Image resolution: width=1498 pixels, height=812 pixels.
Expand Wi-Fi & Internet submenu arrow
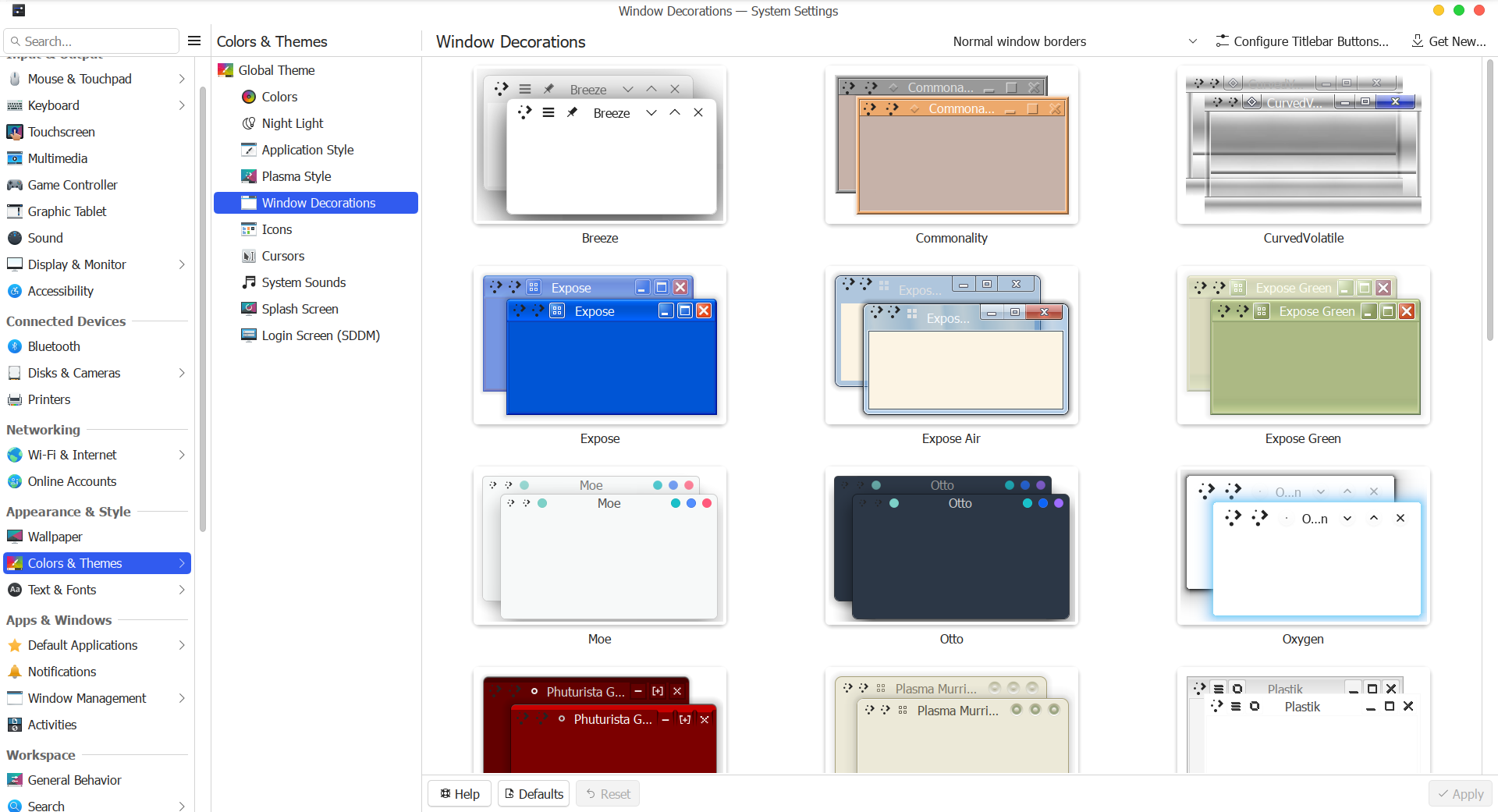(182, 455)
